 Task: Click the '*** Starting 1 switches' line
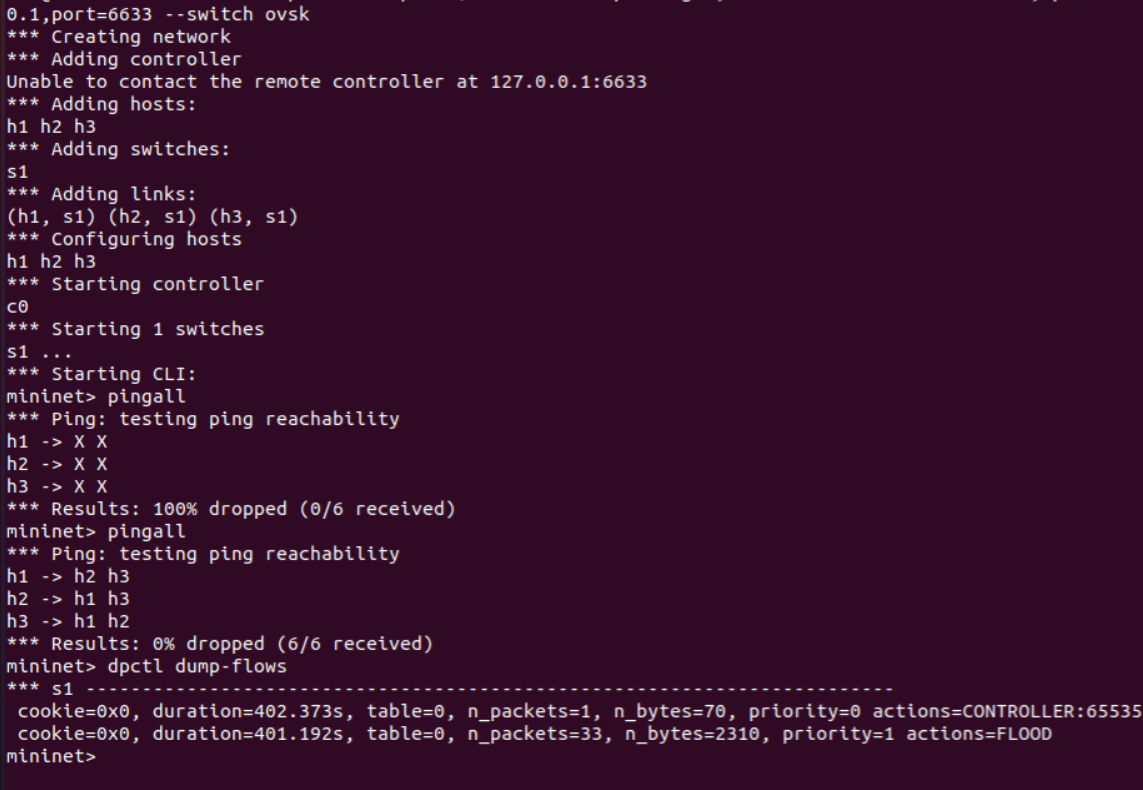[x=135, y=329]
